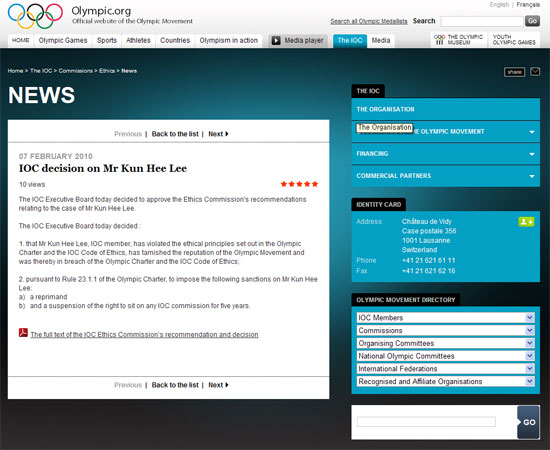Open Recognised and Affiliate Organisations dropdown
Viewport: 550px width, 450px height.
[x=445, y=381]
